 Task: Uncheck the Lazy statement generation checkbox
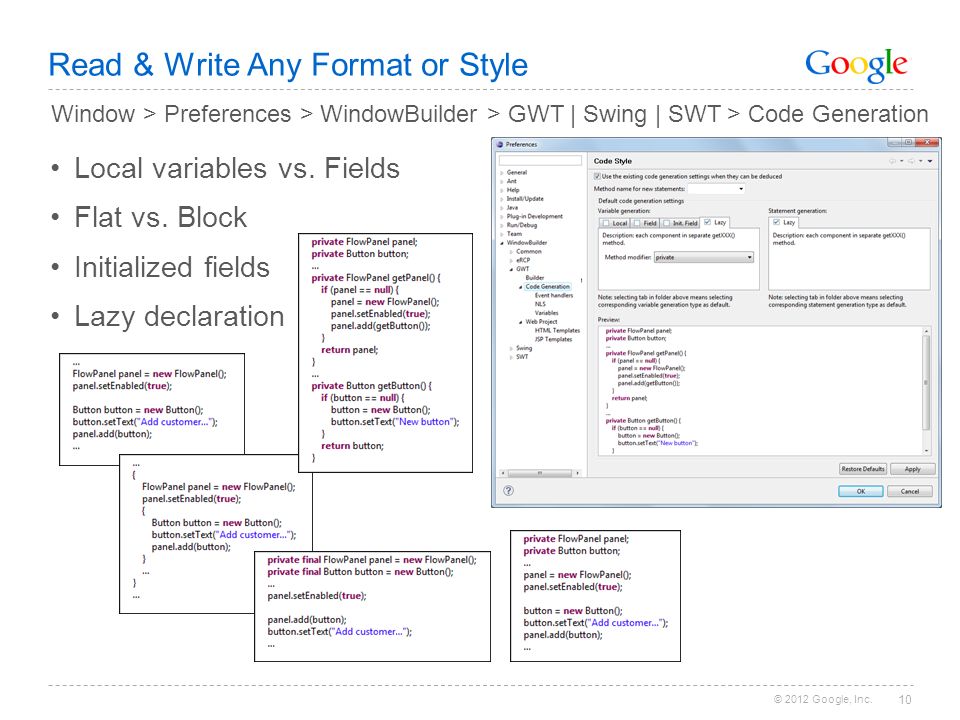[x=776, y=222]
